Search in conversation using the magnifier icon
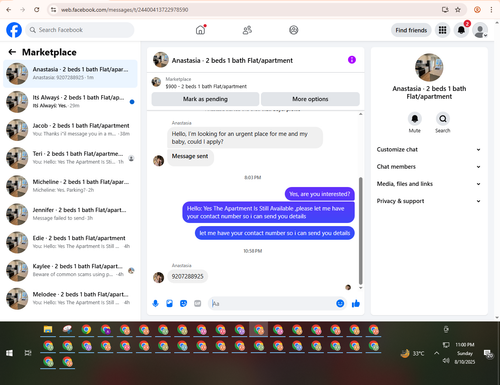This screenshot has width=500, height=385. (443, 118)
